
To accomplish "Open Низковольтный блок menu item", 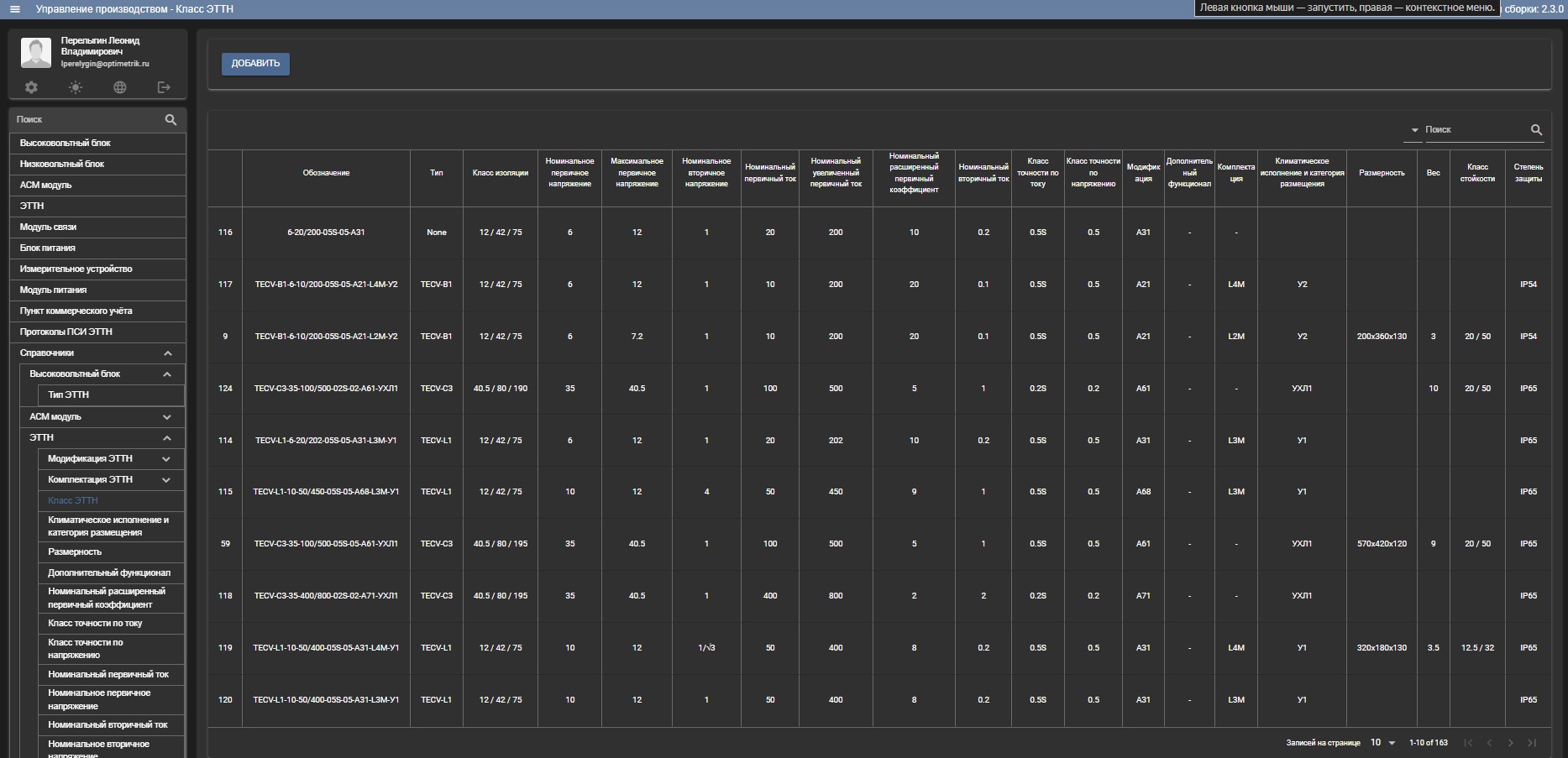I will pyautogui.click(x=97, y=165).
